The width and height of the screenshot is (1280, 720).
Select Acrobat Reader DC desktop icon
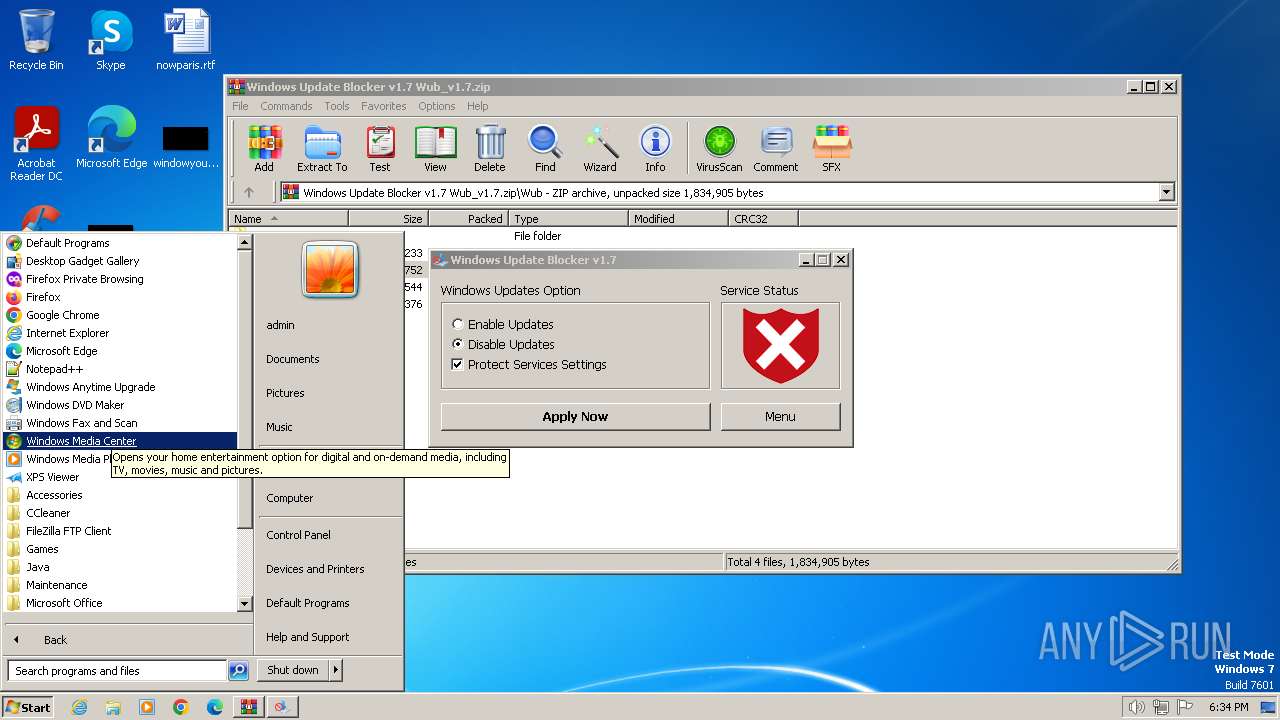click(x=36, y=144)
